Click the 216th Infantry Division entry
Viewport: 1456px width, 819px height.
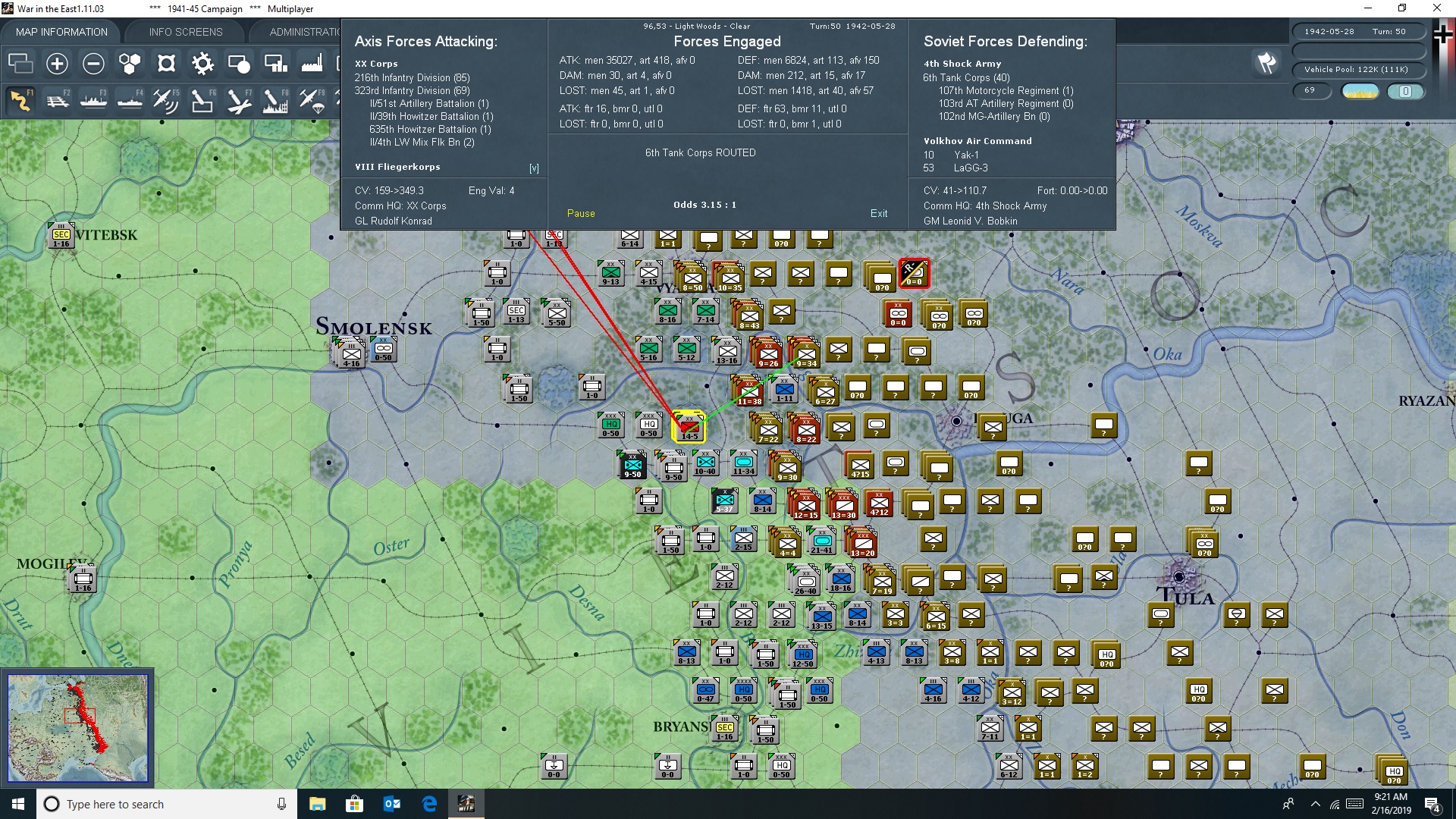tap(412, 78)
